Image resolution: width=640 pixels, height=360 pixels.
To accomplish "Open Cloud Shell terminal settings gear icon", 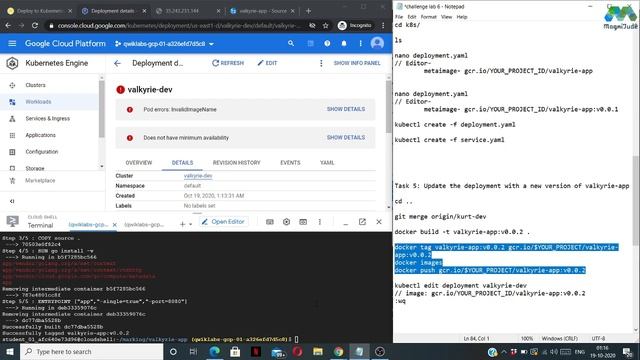I will point(287,222).
